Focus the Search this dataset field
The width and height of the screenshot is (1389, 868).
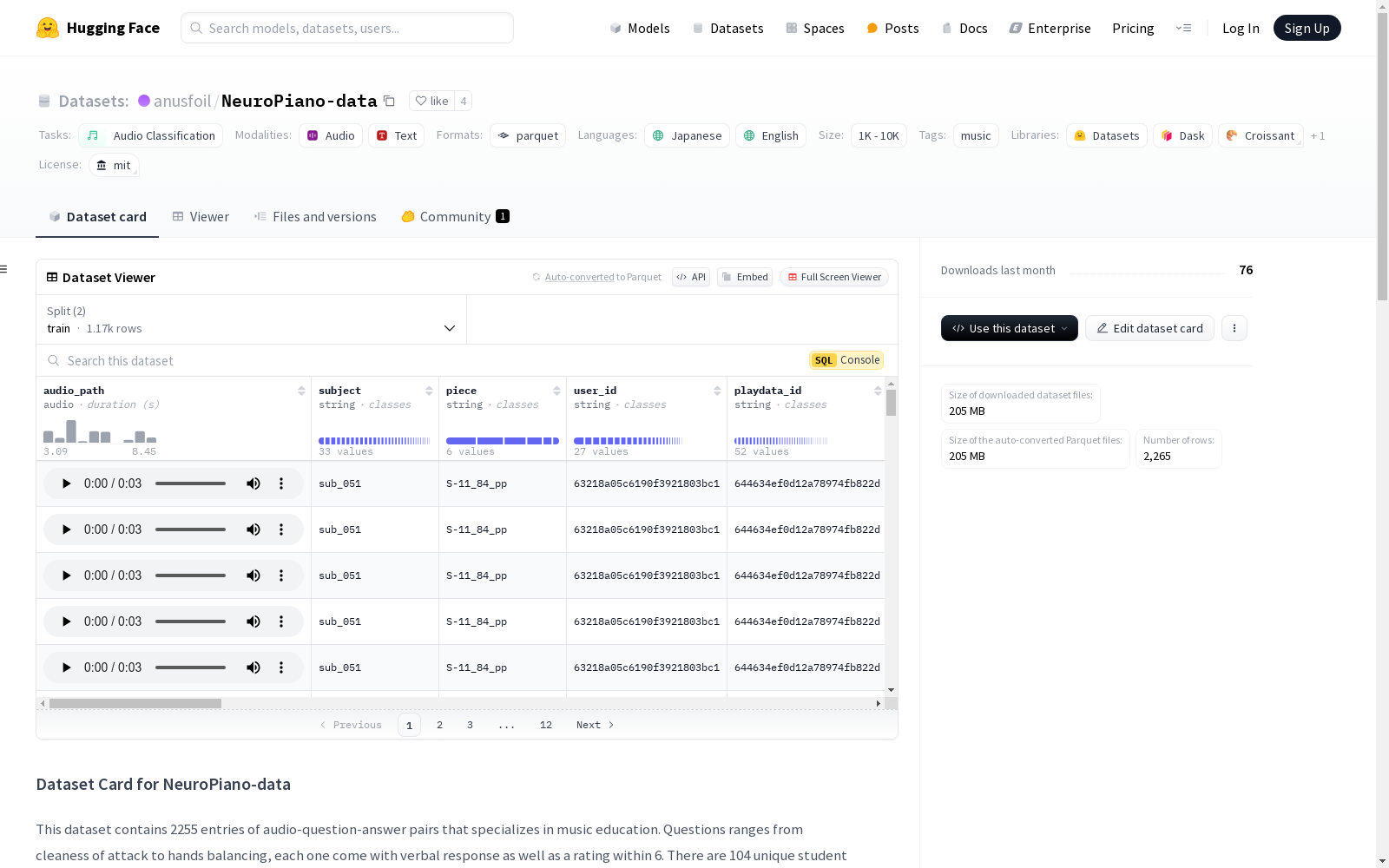[422, 360]
